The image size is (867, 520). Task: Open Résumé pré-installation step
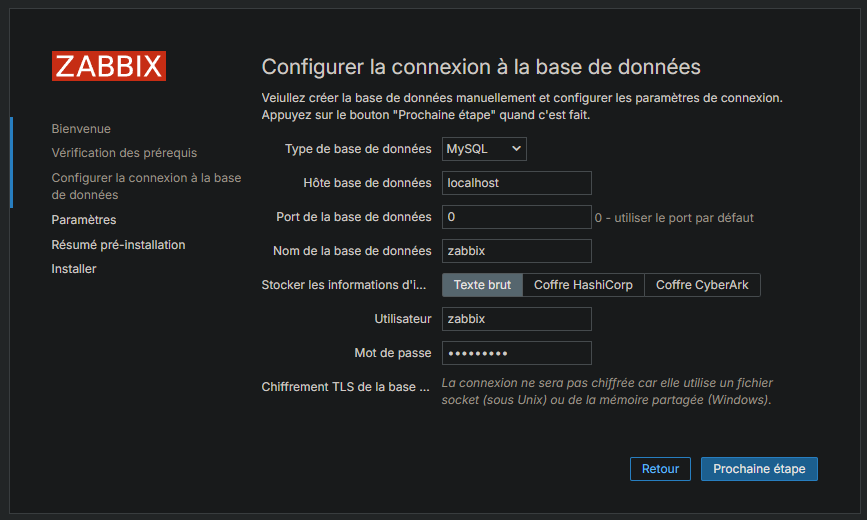point(118,245)
